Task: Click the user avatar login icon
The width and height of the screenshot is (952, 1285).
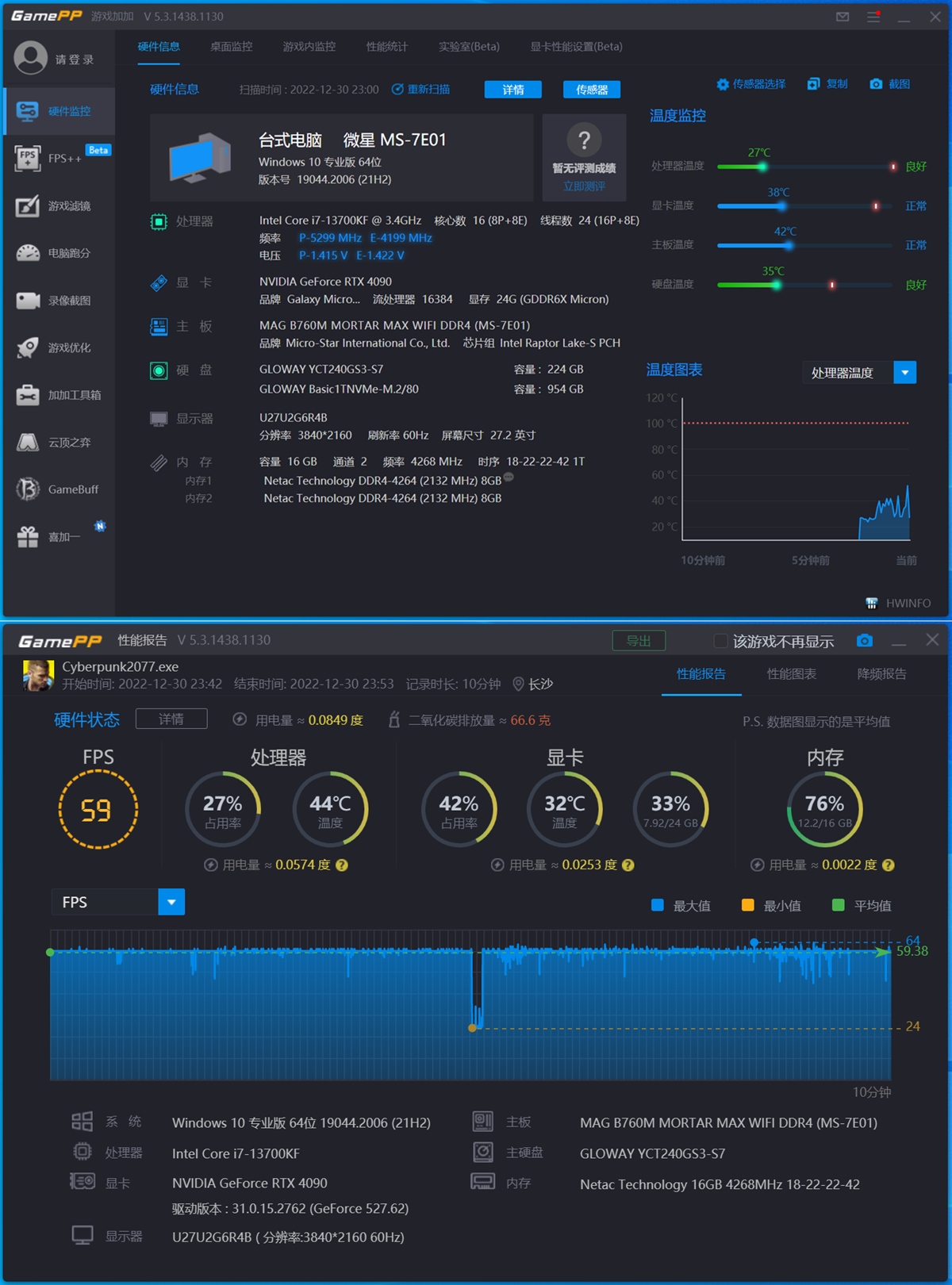Action: [31, 58]
